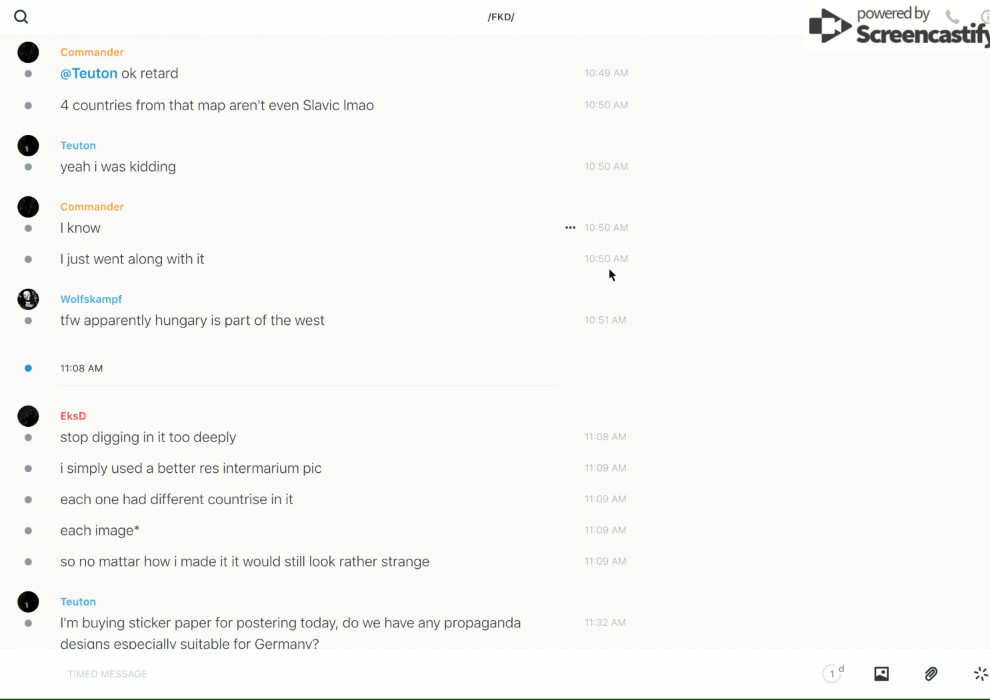This screenshot has height=700, width=990.
Task: Click the @Teuton mention link
Action: coord(89,74)
